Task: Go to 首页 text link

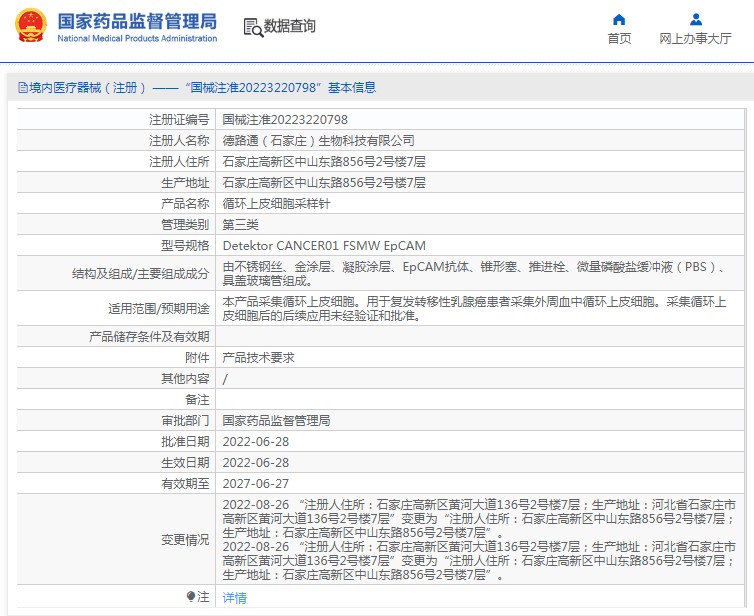Action: [619, 38]
